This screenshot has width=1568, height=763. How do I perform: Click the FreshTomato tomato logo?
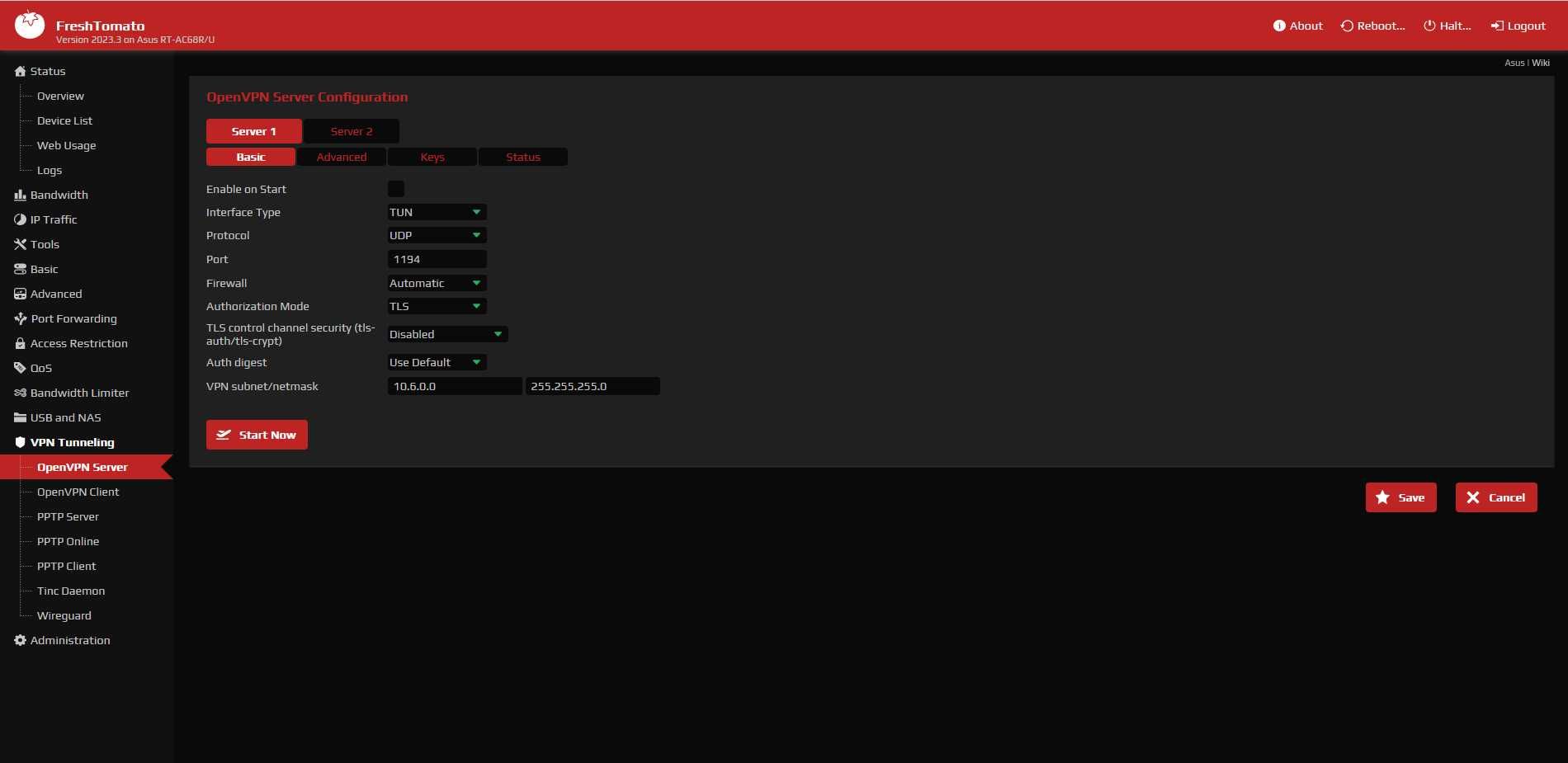pos(30,25)
